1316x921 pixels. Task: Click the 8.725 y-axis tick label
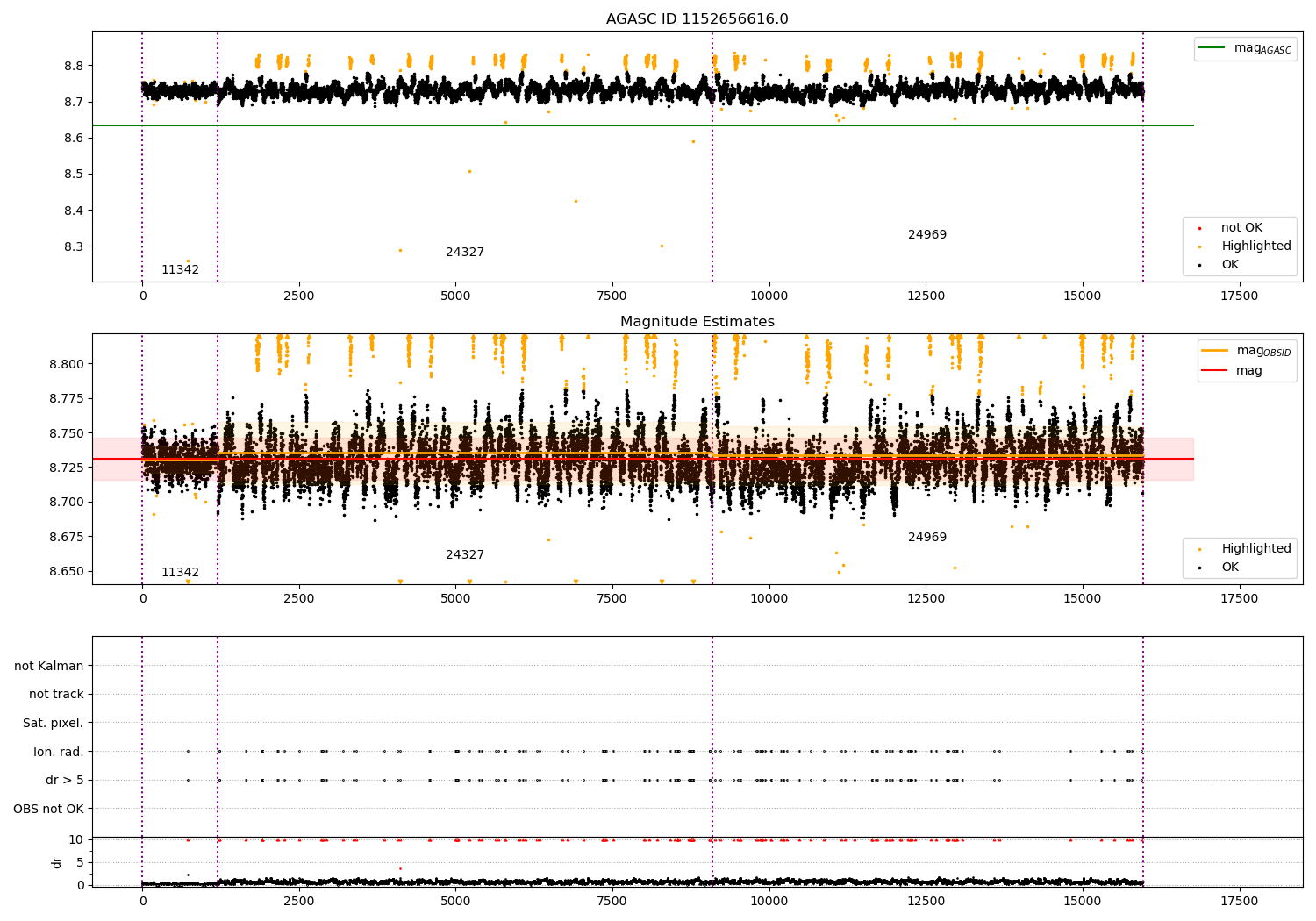68,468
